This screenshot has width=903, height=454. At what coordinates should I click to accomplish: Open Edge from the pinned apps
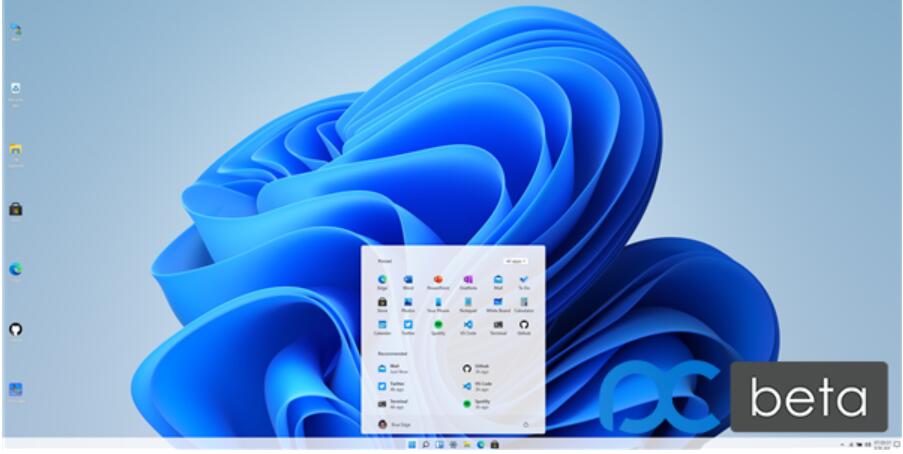pos(382,282)
